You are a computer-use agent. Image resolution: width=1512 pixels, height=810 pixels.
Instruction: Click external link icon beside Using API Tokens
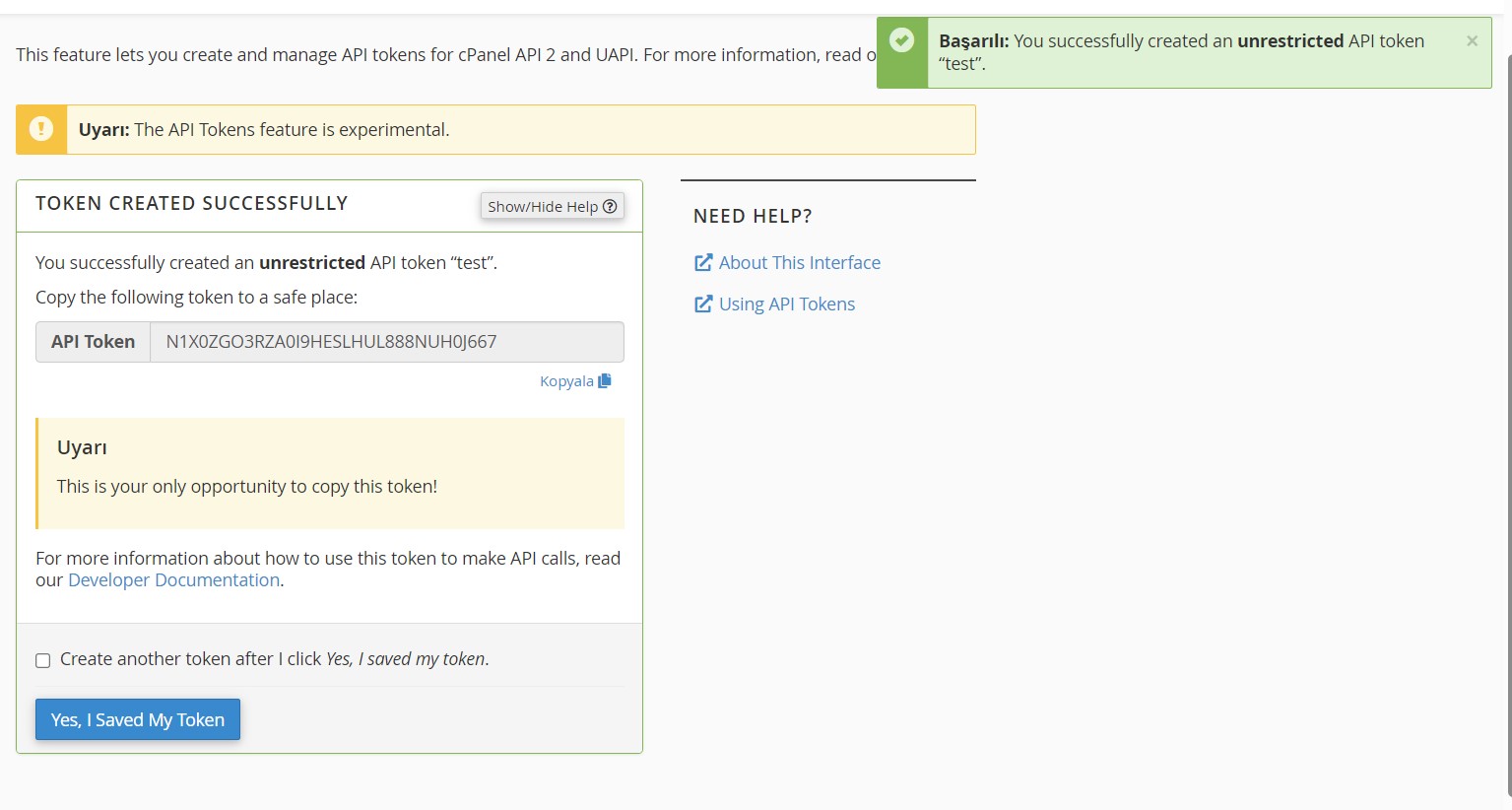(703, 304)
